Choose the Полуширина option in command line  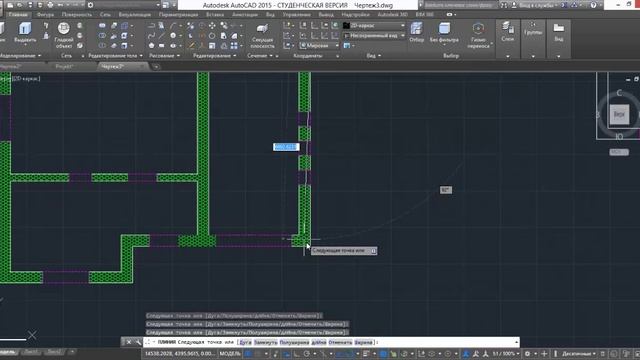tap(294, 342)
